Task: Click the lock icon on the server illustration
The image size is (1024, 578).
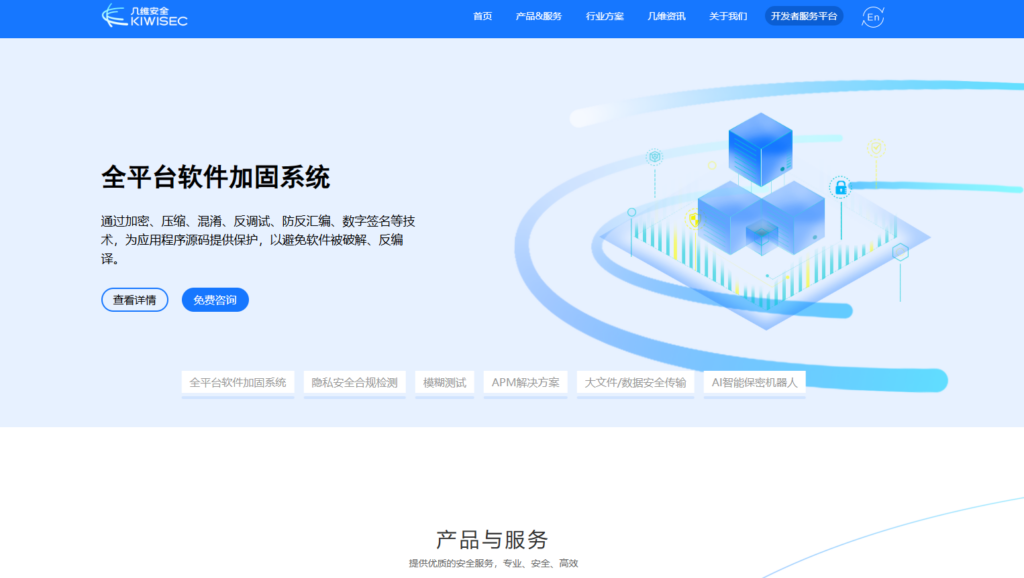Action: pyautogui.click(x=840, y=189)
